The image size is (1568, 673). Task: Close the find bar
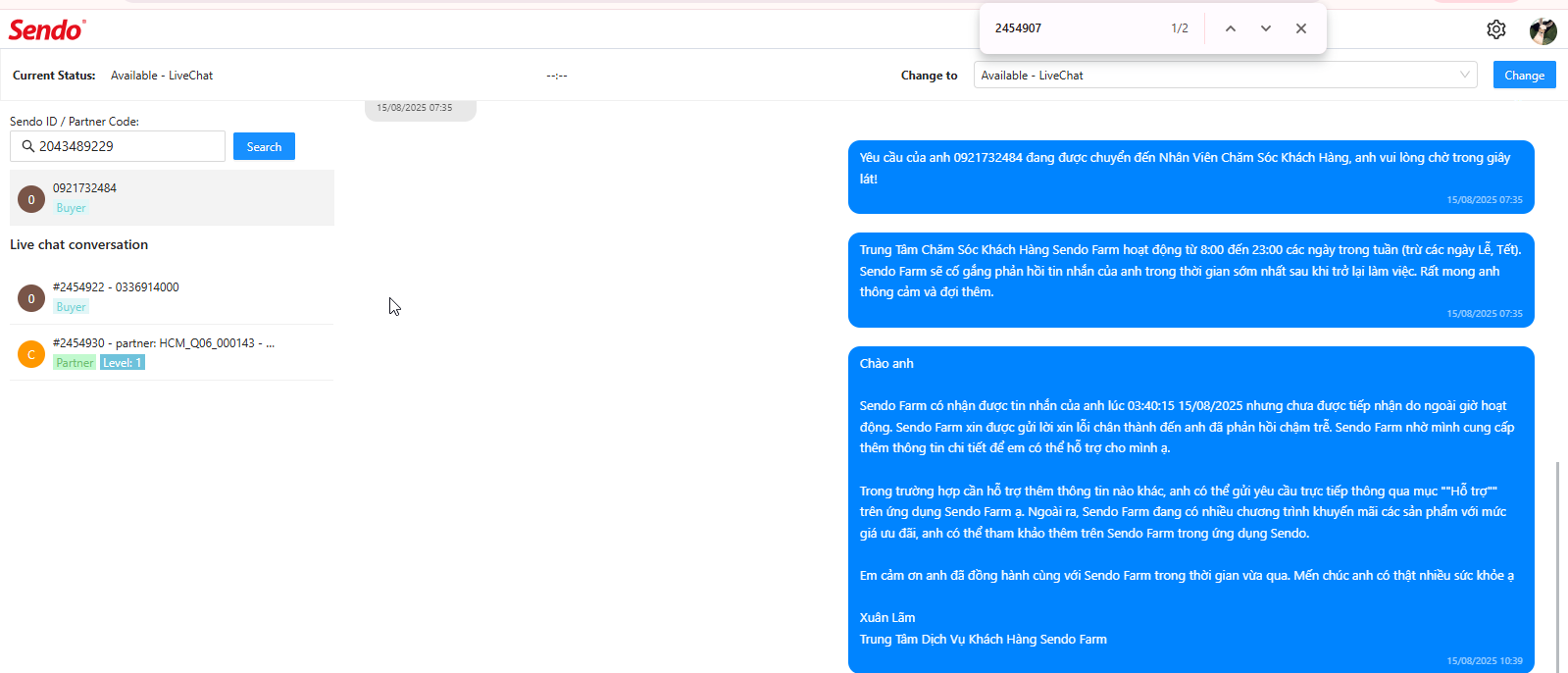(x=1301, y=28)
